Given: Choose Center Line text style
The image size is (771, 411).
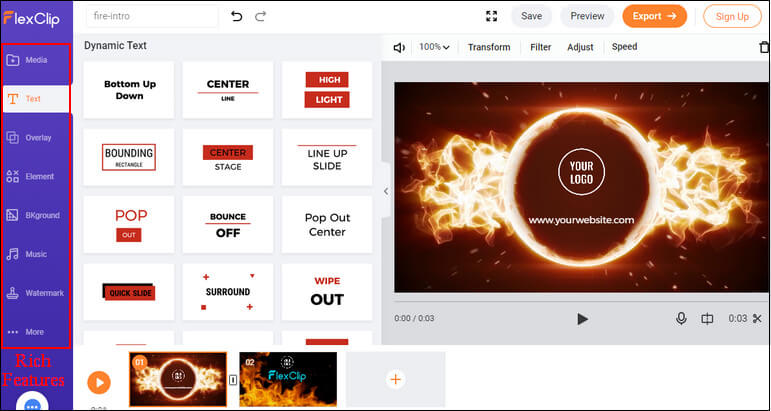Looking at the screenshot, I should (x=228, y=90).
